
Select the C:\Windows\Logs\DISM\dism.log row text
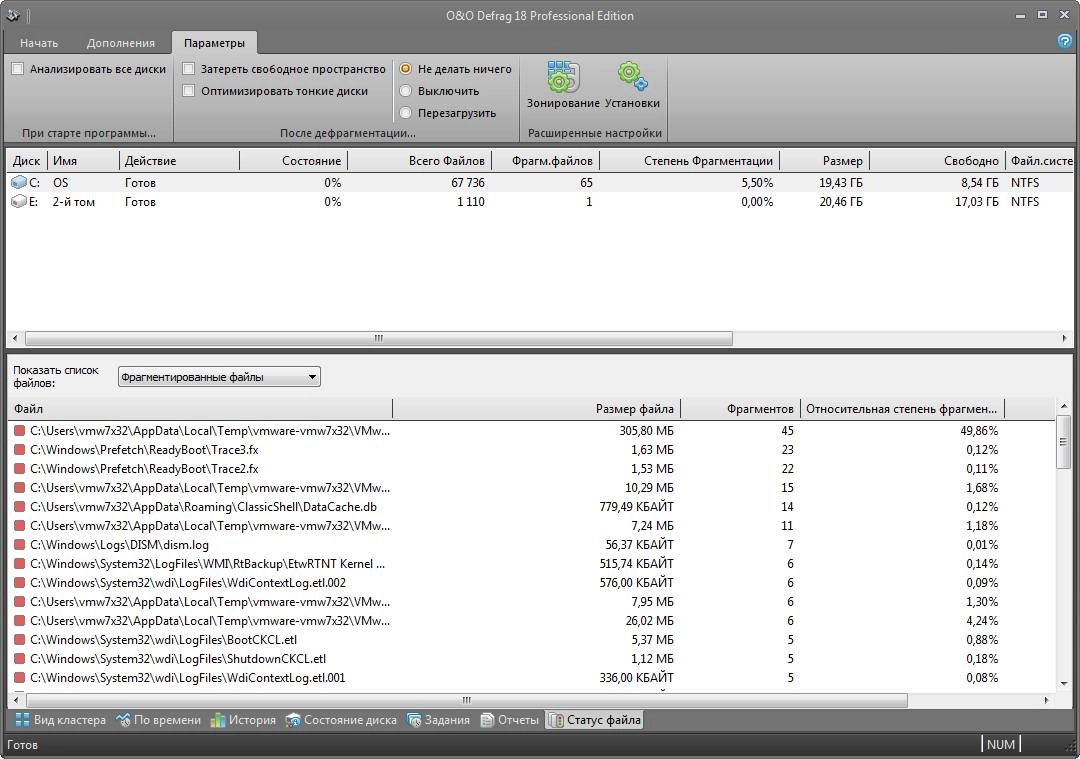tap(119, 545)
